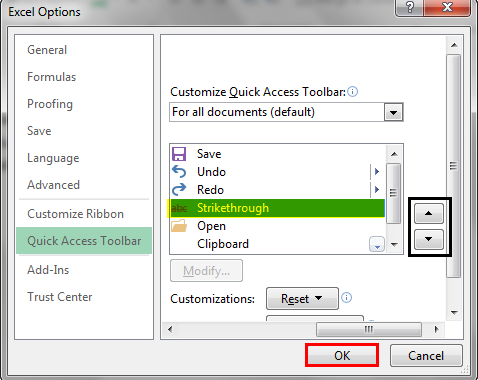Click the horizontal scrollbar thumb

369,330
